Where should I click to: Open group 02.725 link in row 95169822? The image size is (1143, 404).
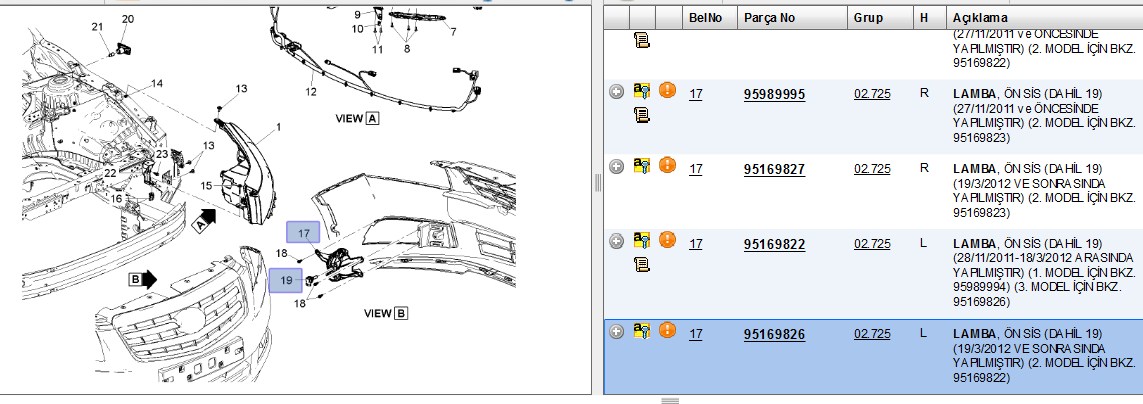tap(872, 244)
